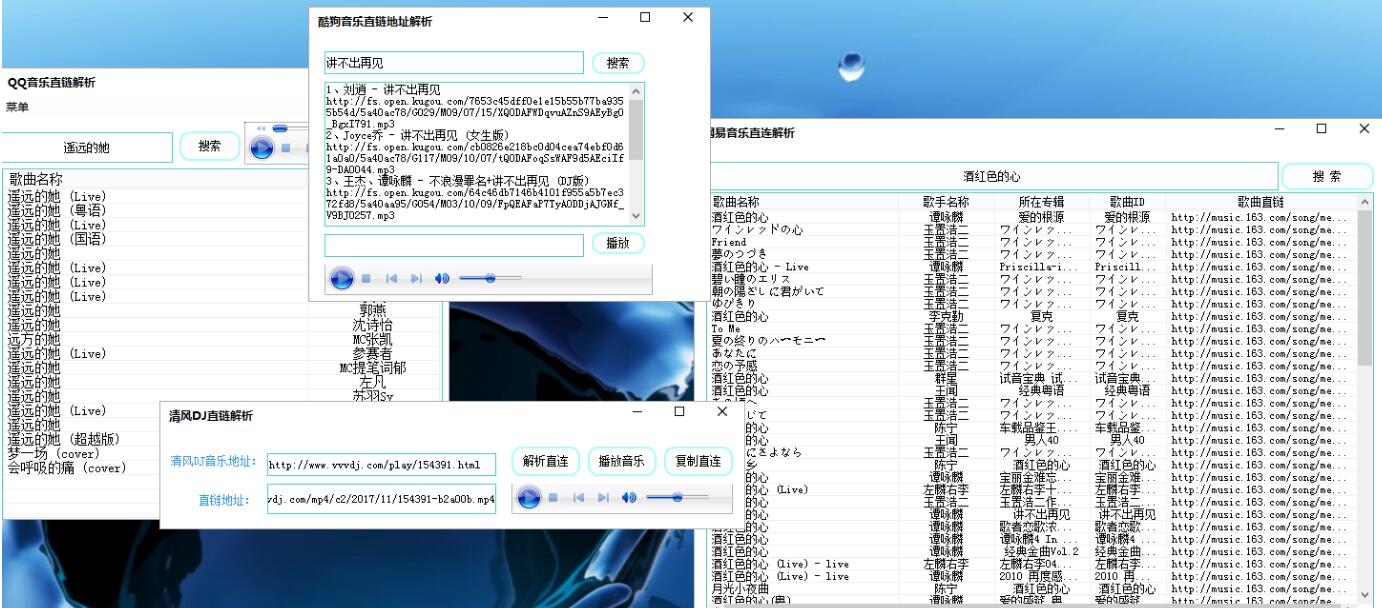Viewport: 1382px width, 608px height.
Task: Click the 播放音乐 button
Action: [x=622, y=461]
